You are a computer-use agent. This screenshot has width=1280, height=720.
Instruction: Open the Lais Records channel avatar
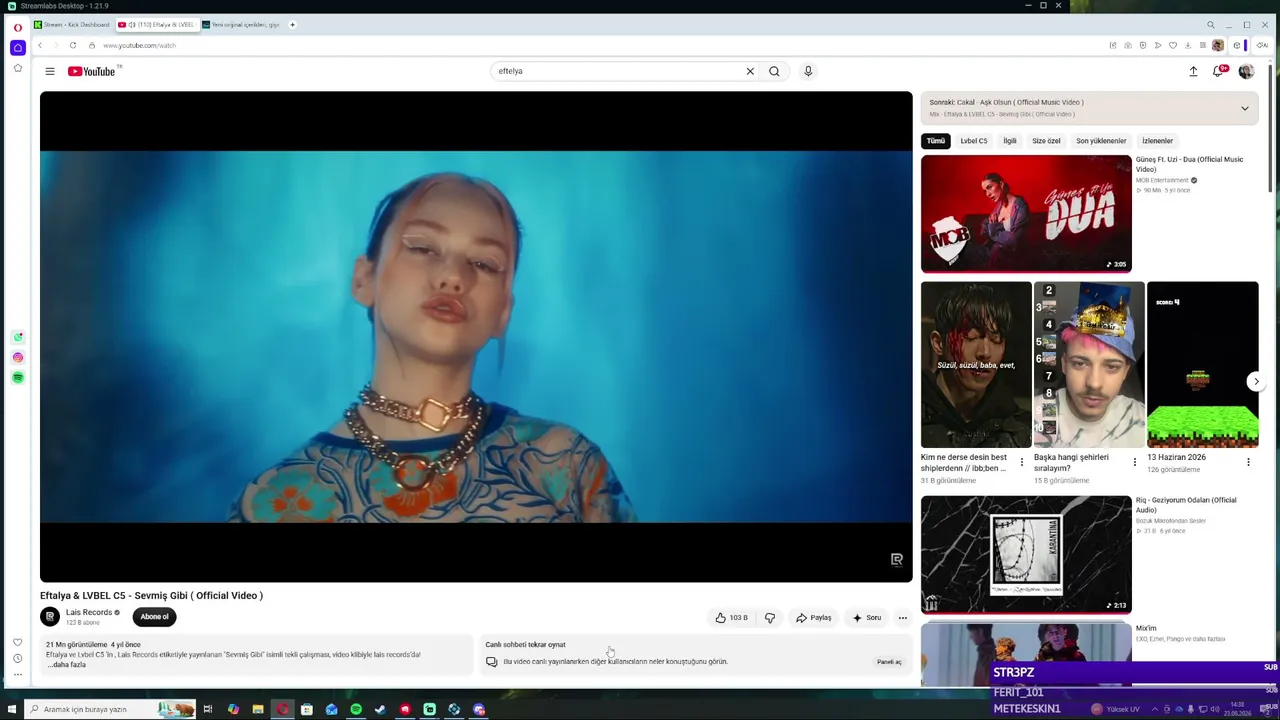click(x=50, y=617)
